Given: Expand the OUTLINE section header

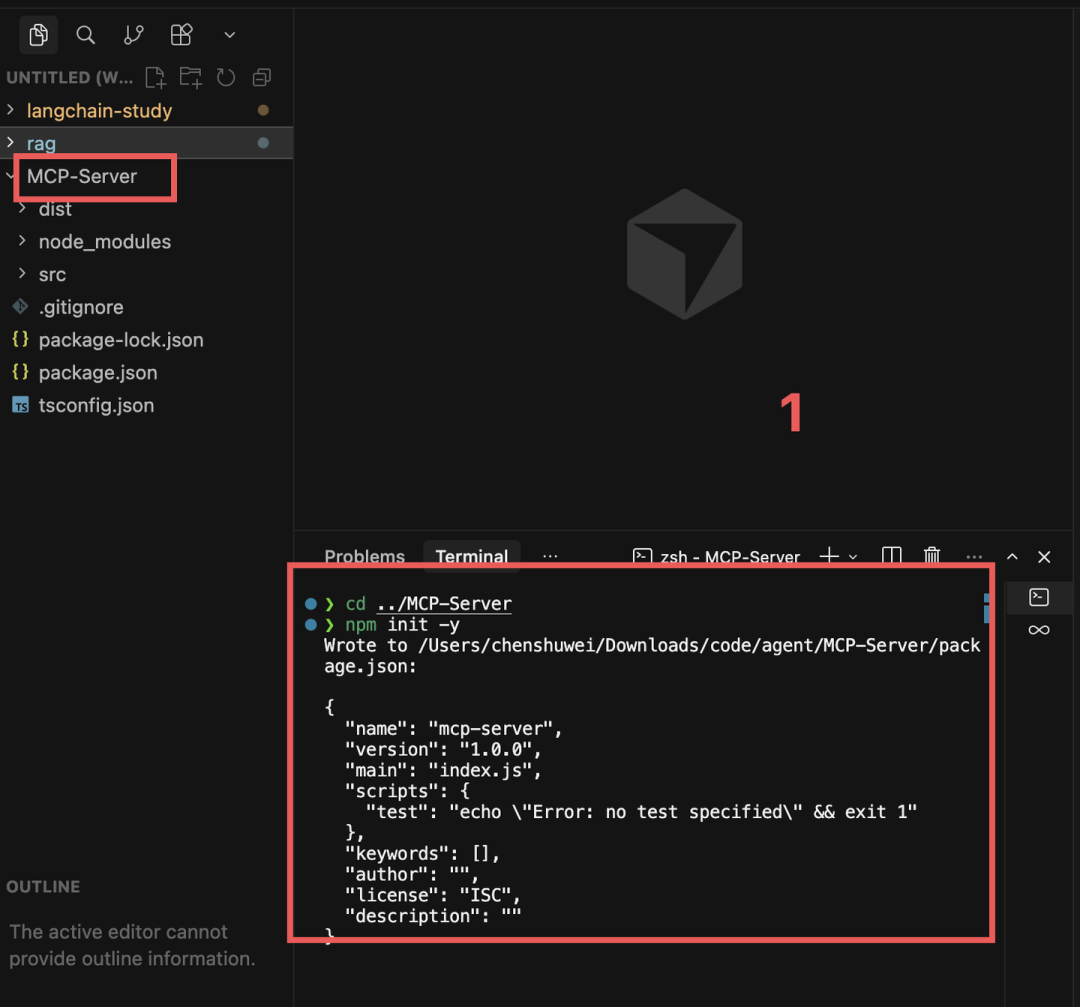Looking at the screenshot, I should tap(43, 886).
